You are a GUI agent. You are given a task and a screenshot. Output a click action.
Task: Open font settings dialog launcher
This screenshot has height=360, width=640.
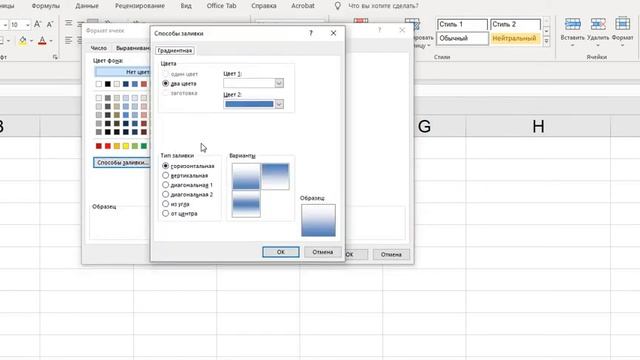(x=55, y=58)
